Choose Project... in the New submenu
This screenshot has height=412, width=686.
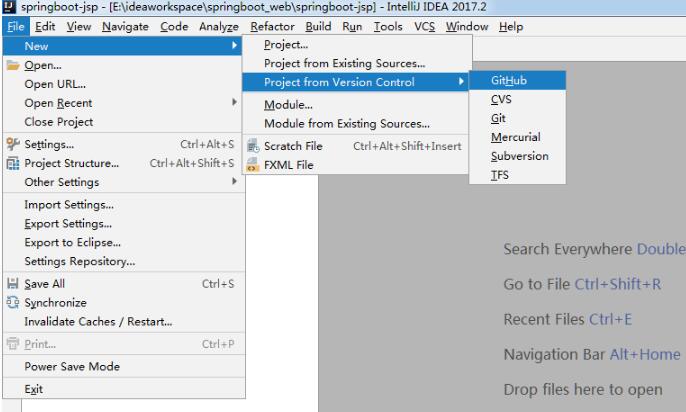tap(356, 45)
